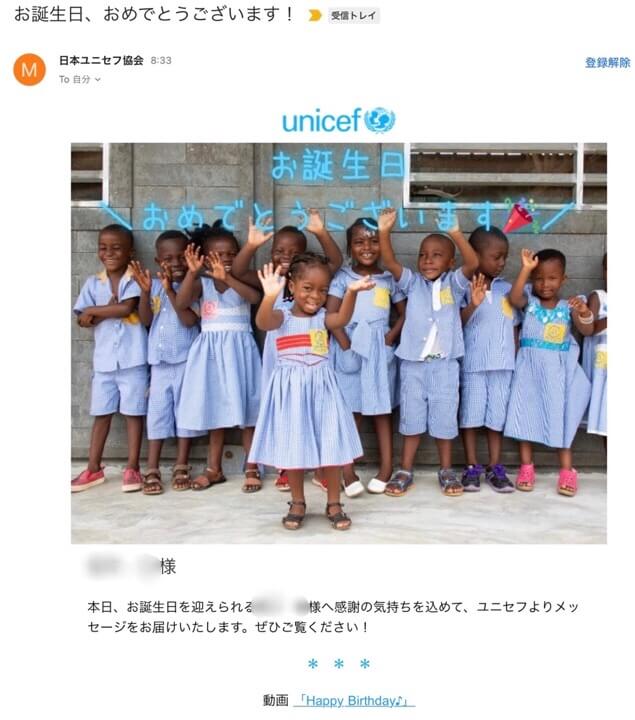Click the three blue asterisks divider
The height and width of the screenshot is (720, 635).
pyautogui.click(x=339, y=664)
